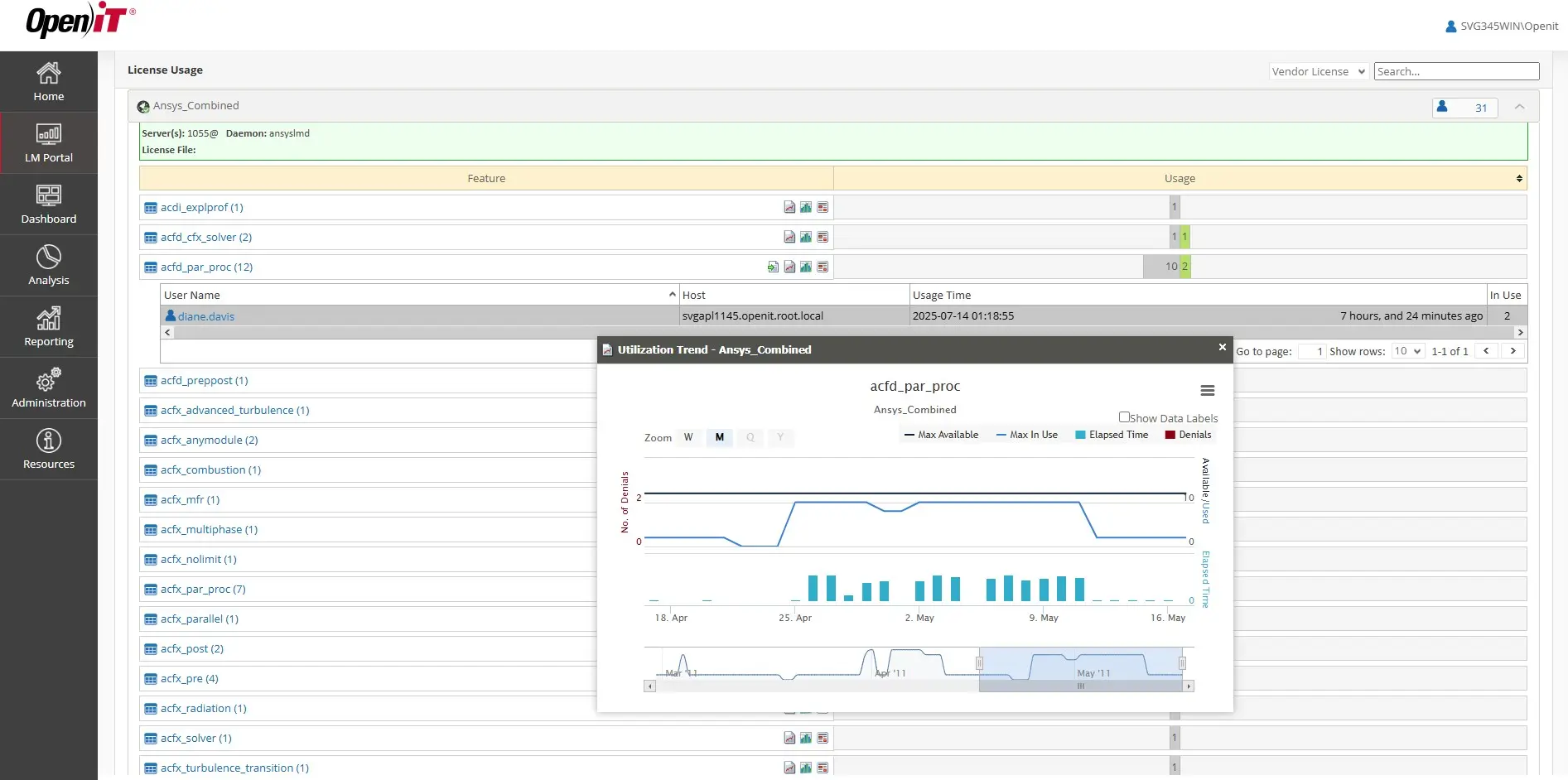Set chart zoom to W

688,437
